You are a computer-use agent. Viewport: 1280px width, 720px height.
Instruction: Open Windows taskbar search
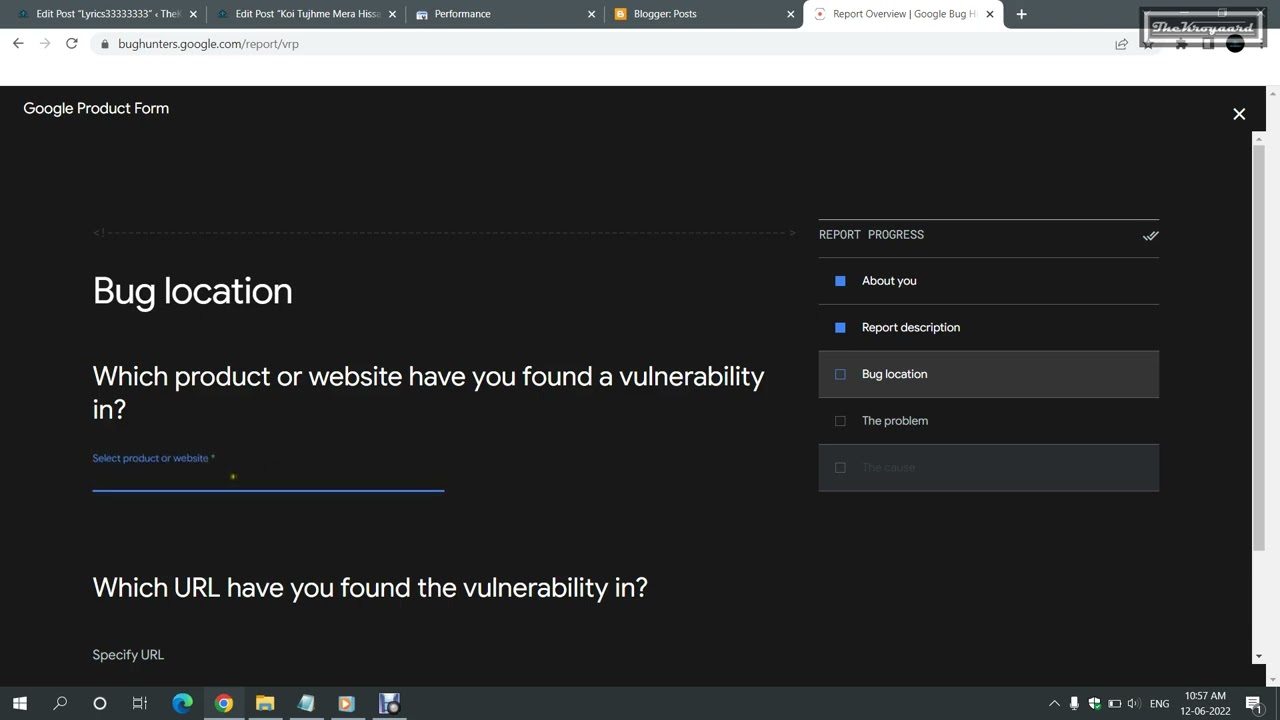tap(60, 704)
